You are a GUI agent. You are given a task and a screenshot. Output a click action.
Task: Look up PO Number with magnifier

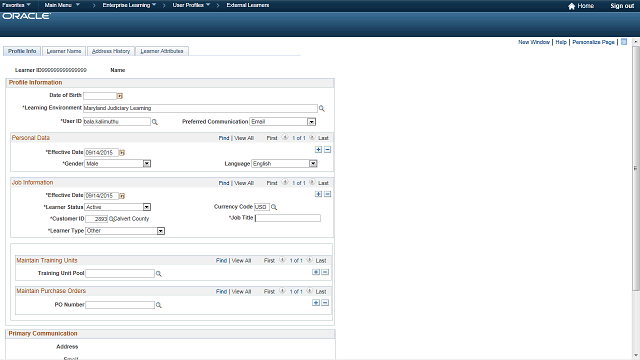pos(159,305)
